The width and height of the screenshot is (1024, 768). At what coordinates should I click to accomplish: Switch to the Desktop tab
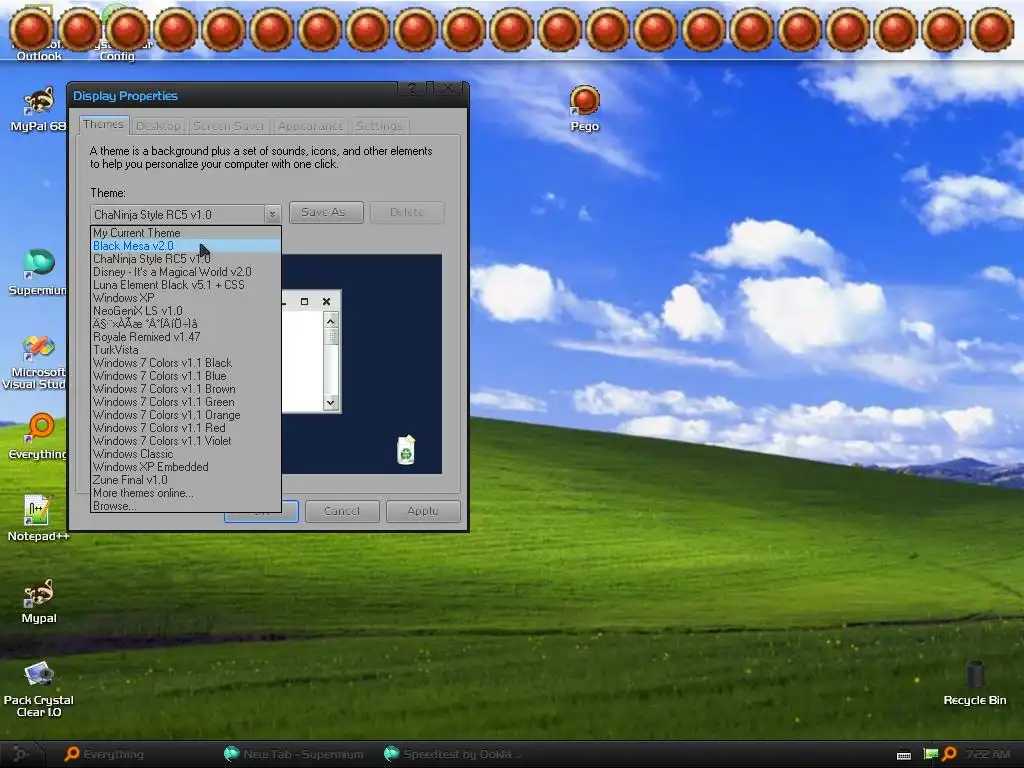[x=158, y=125]
